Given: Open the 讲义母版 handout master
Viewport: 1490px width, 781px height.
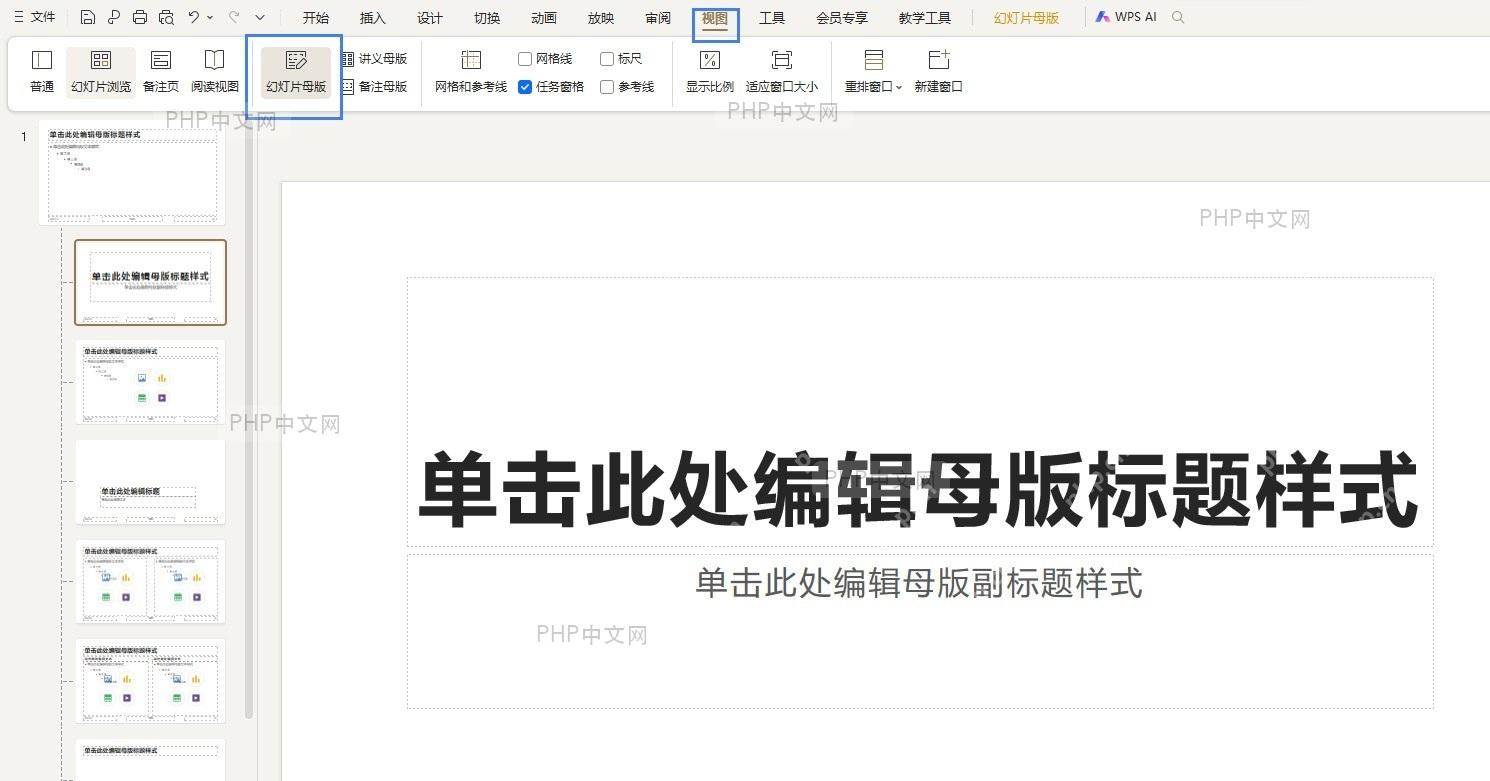Looking at the screenshot, I should 375,59.
